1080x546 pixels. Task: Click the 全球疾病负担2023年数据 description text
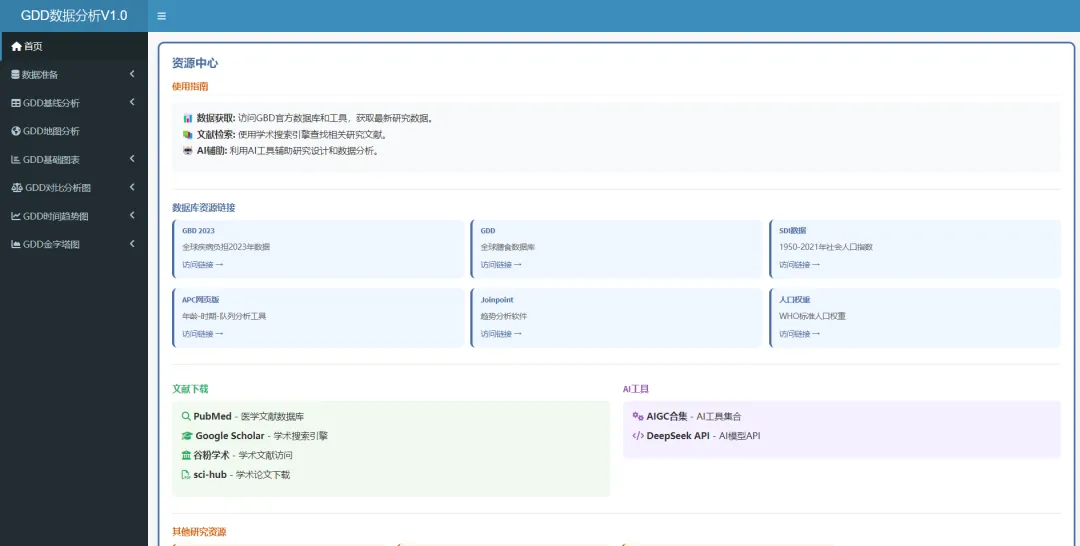click(x=226, y=246)
